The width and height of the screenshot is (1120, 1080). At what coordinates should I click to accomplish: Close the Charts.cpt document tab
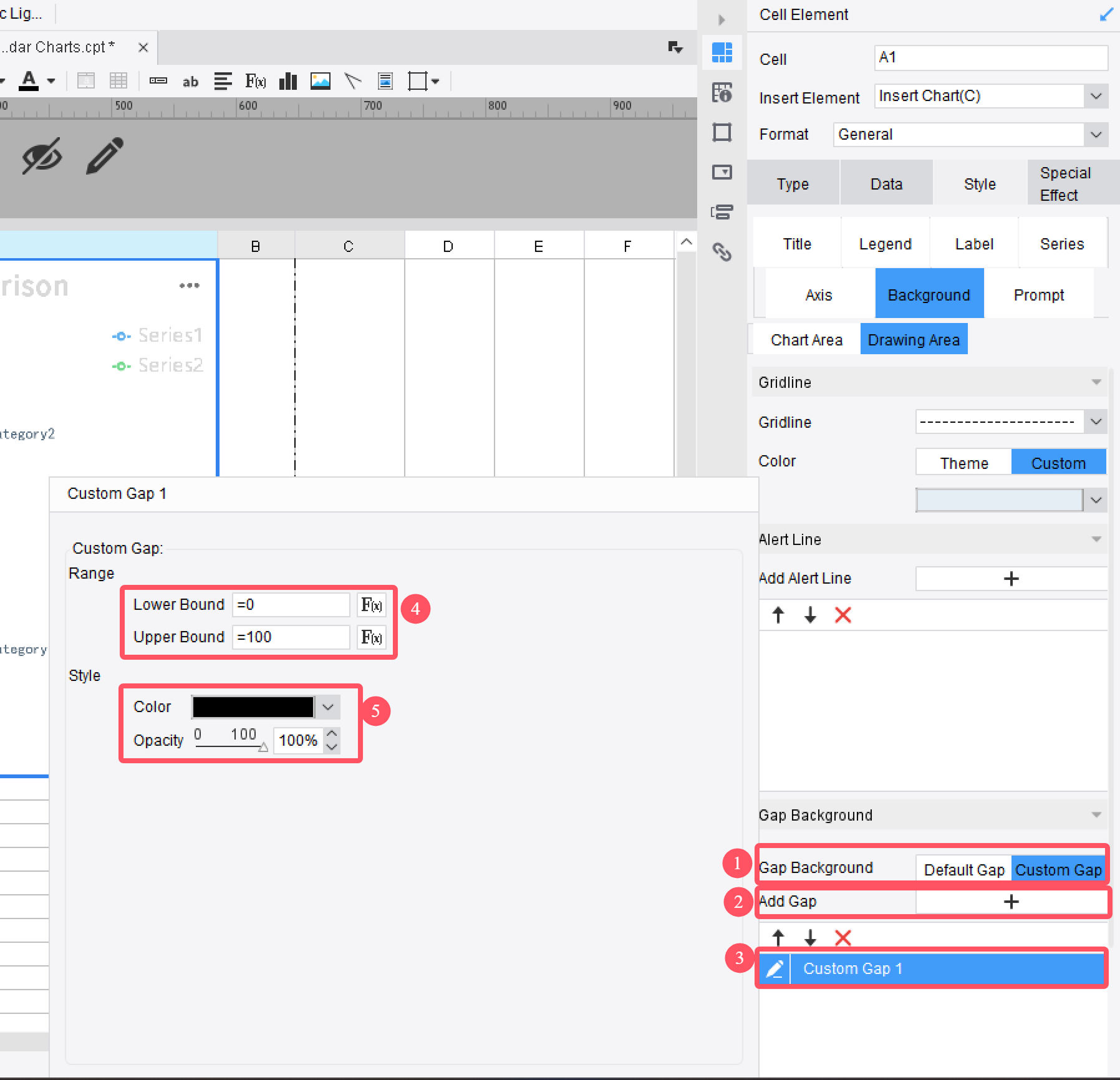pos(143,47)
